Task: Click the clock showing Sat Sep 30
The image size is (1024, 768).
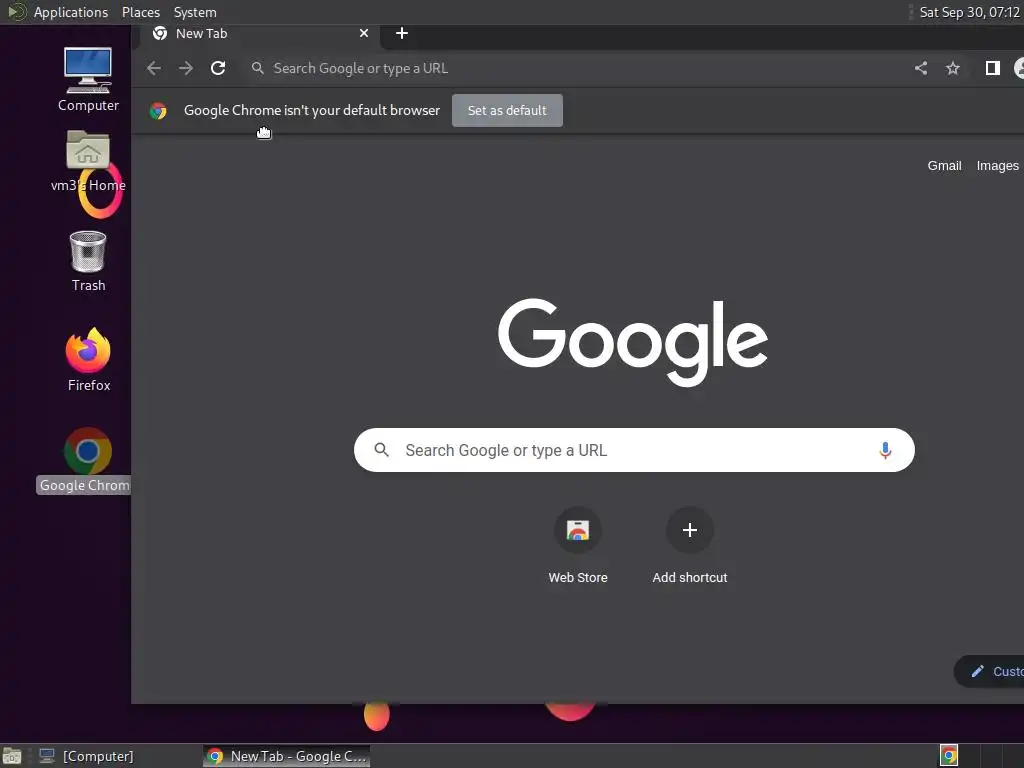Action: (969, 12)
